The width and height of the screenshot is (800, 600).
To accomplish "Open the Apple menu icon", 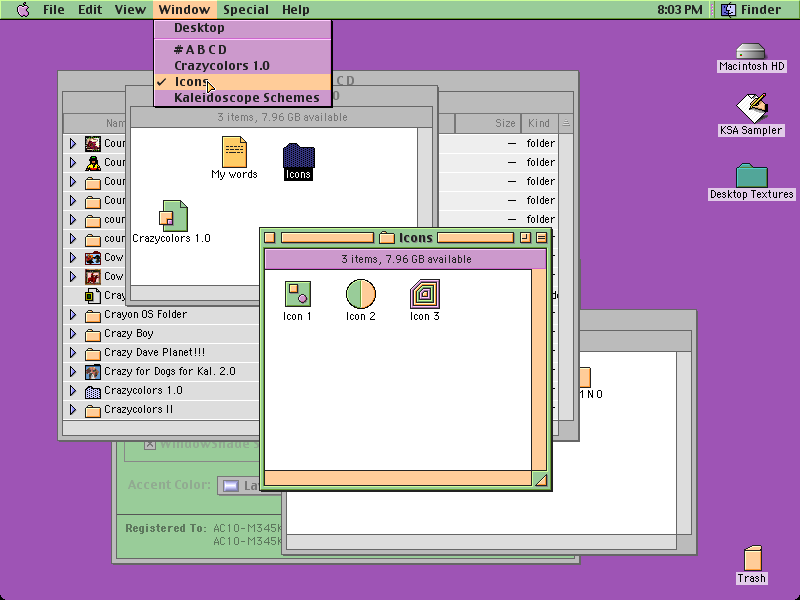I will 23,10.
